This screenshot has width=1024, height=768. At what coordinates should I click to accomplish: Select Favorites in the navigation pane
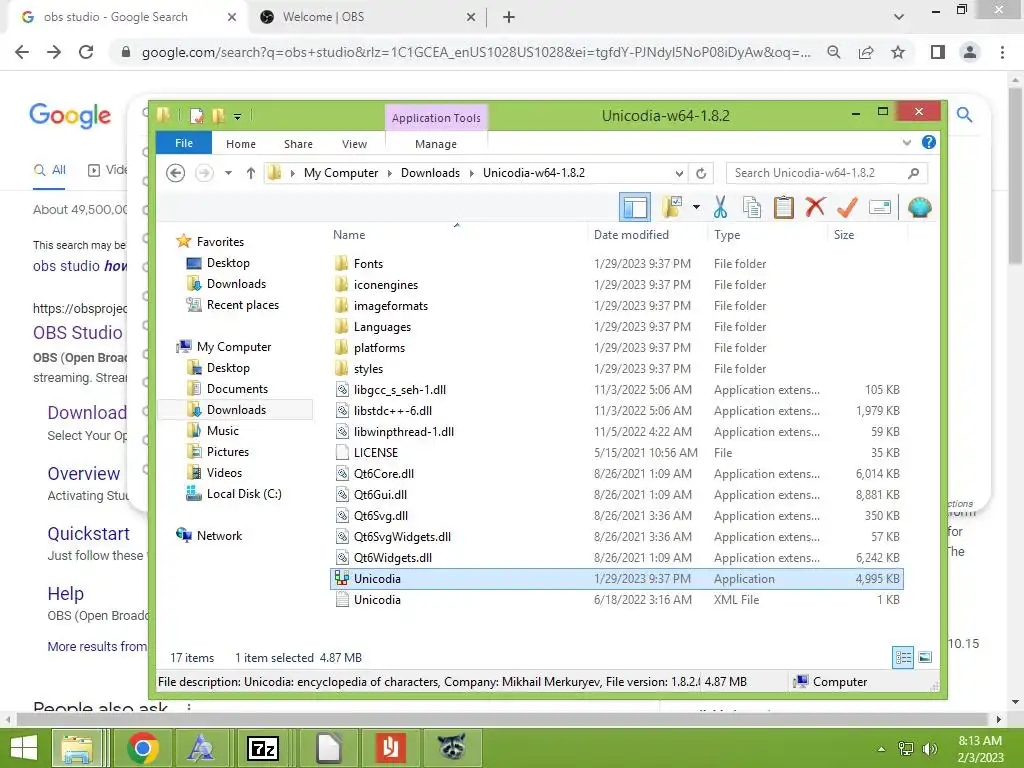(x=220, y=242)
